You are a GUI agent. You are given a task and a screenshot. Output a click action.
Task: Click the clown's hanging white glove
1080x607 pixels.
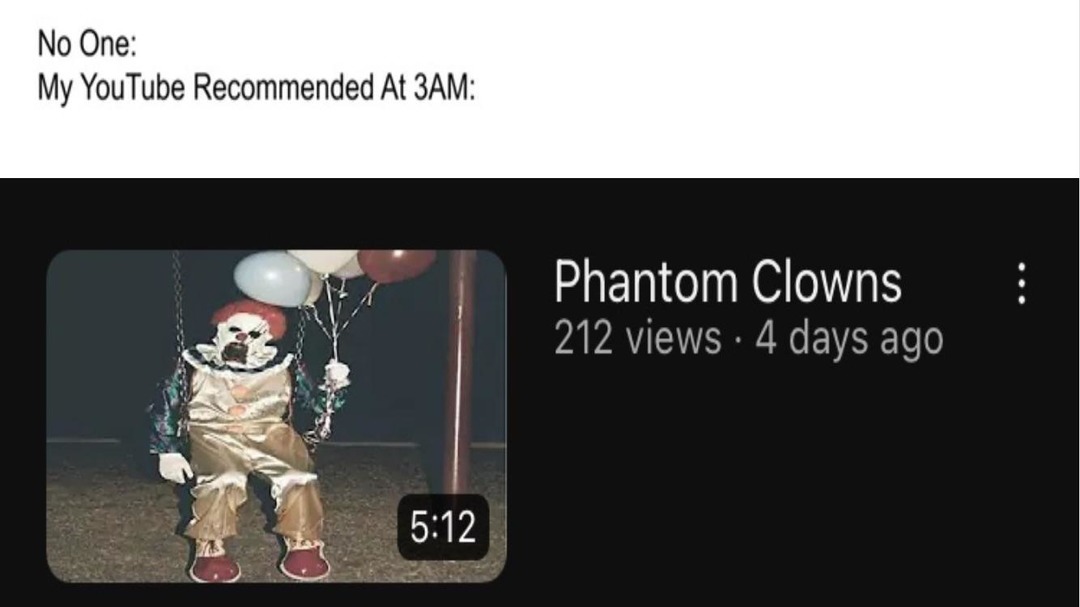pos(174,468)
